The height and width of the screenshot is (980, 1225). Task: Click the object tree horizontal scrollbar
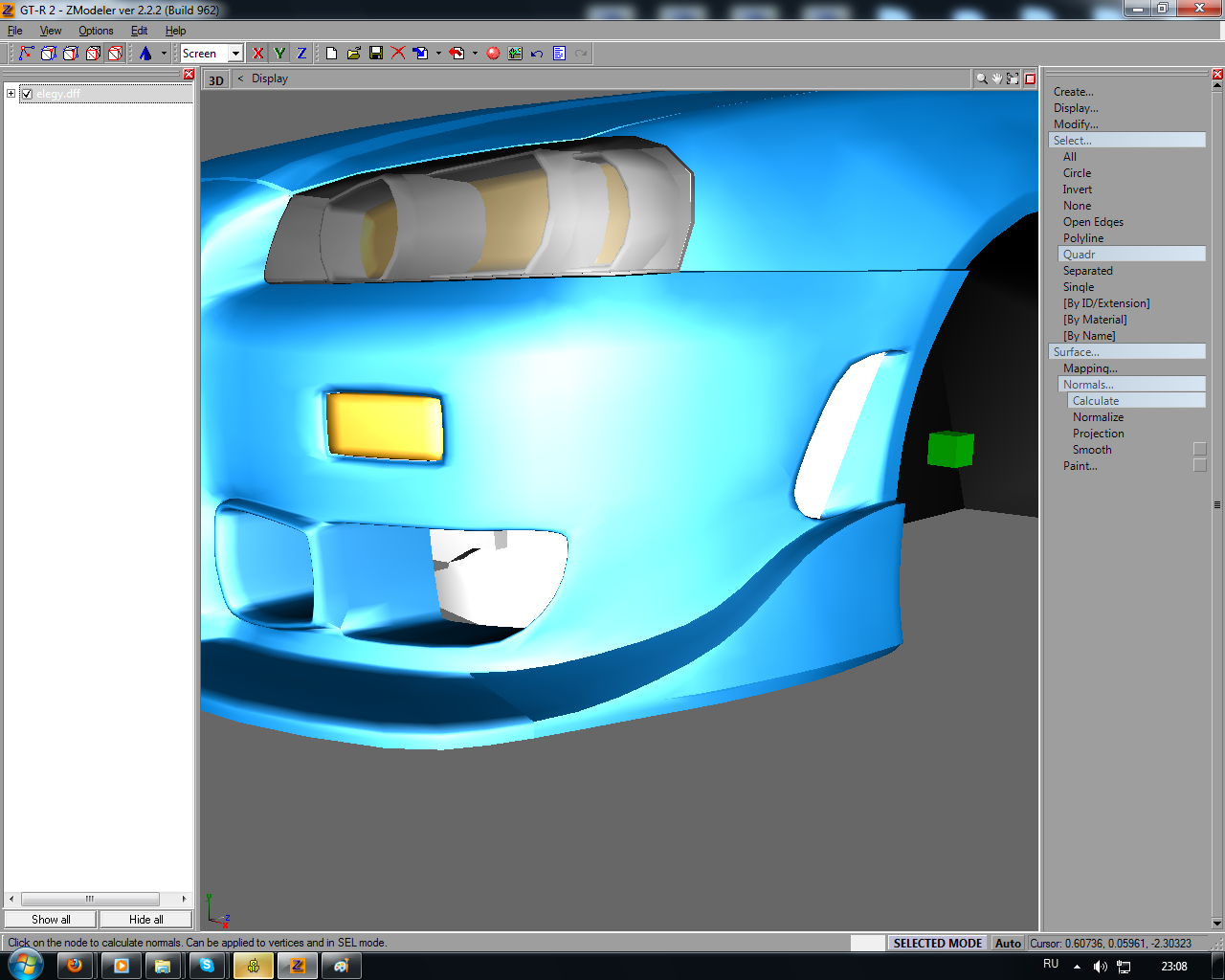click(90, 899)
